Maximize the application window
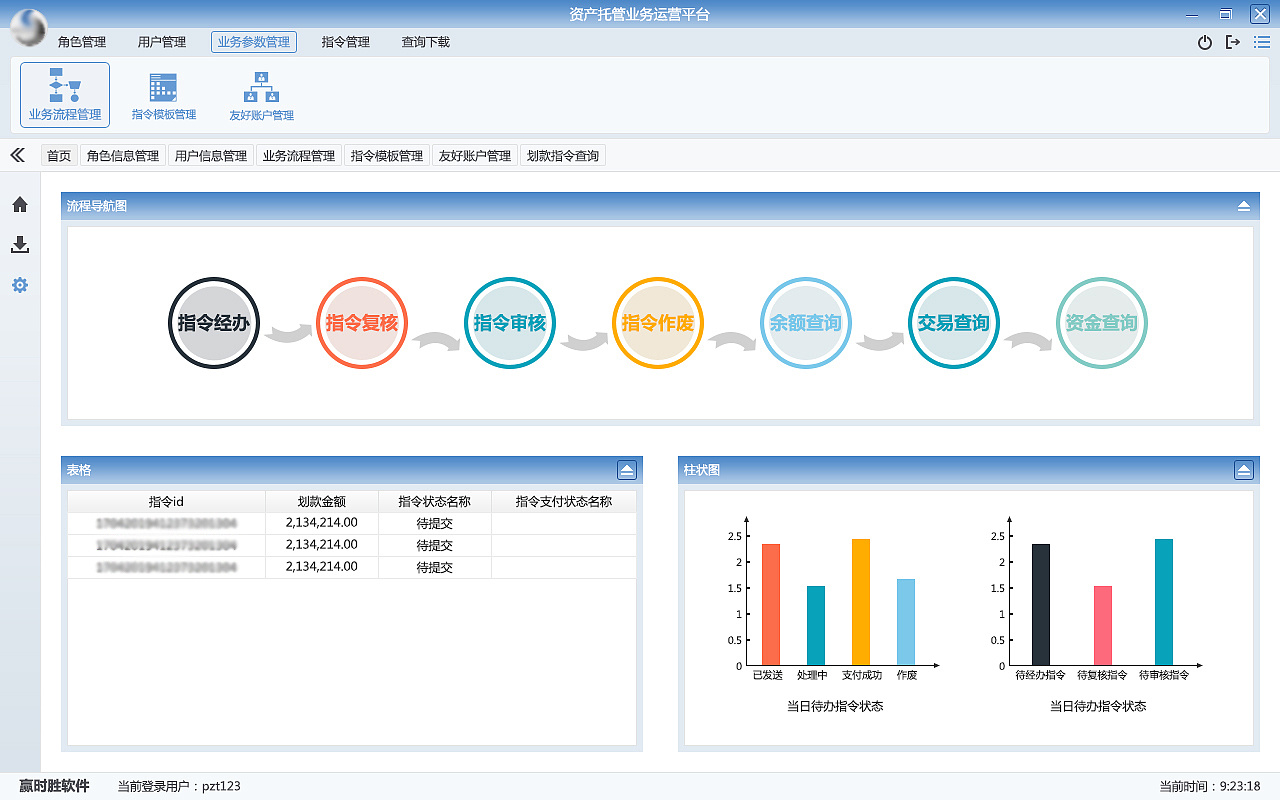The width and height of the screenshot is (1280, 800). click(x=1225, y=14)
